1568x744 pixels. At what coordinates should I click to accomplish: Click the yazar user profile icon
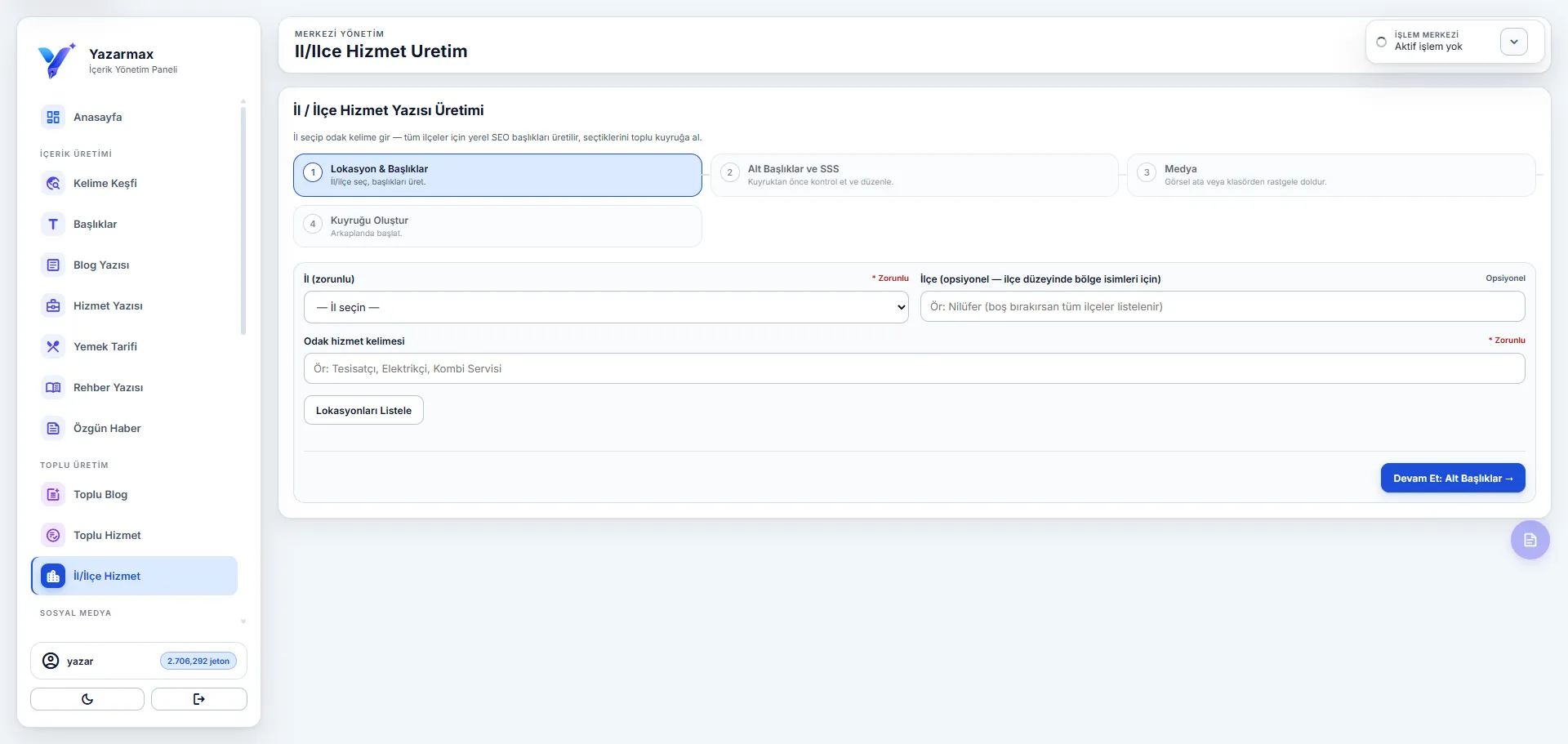(51, 661)
